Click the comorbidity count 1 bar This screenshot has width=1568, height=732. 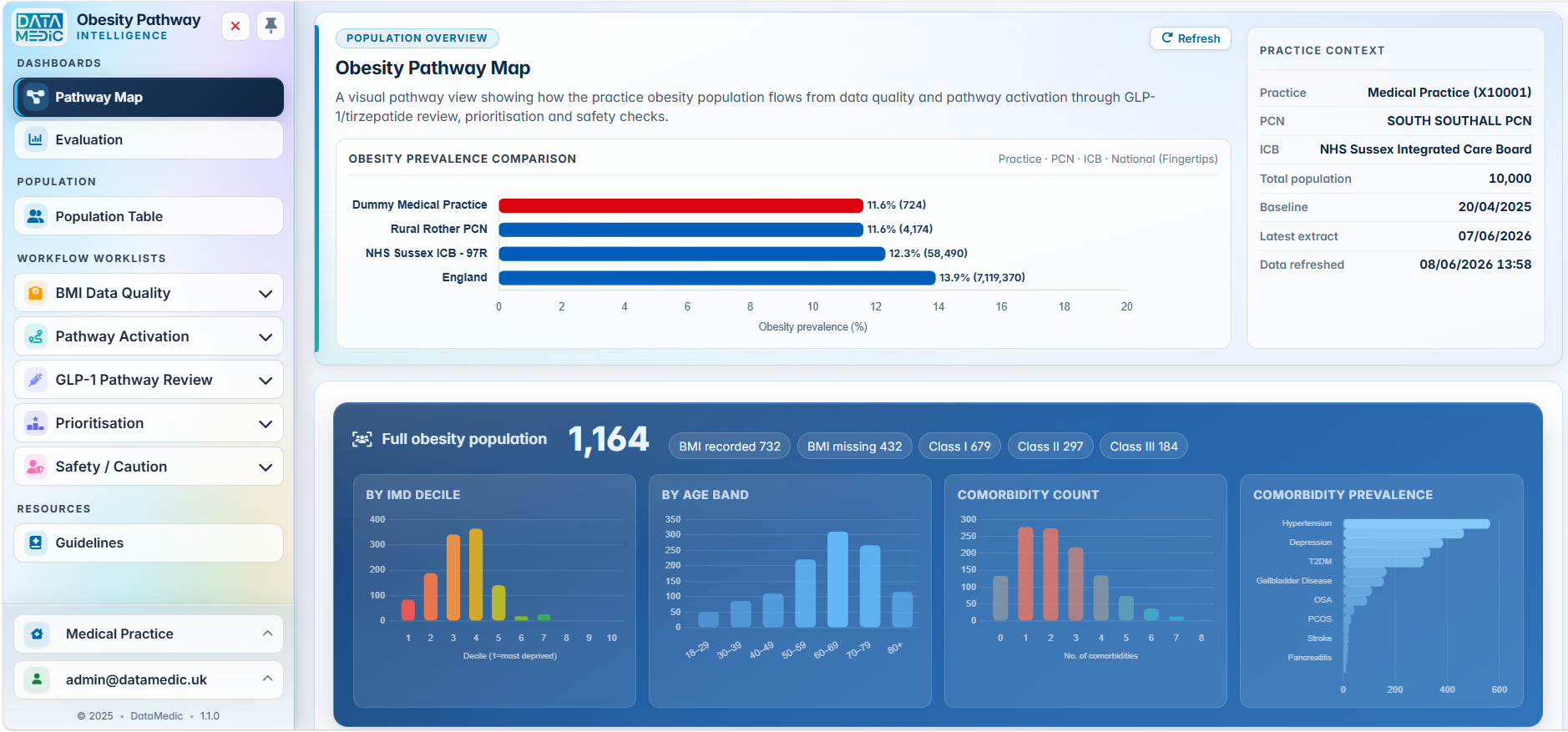point(1025,573)
